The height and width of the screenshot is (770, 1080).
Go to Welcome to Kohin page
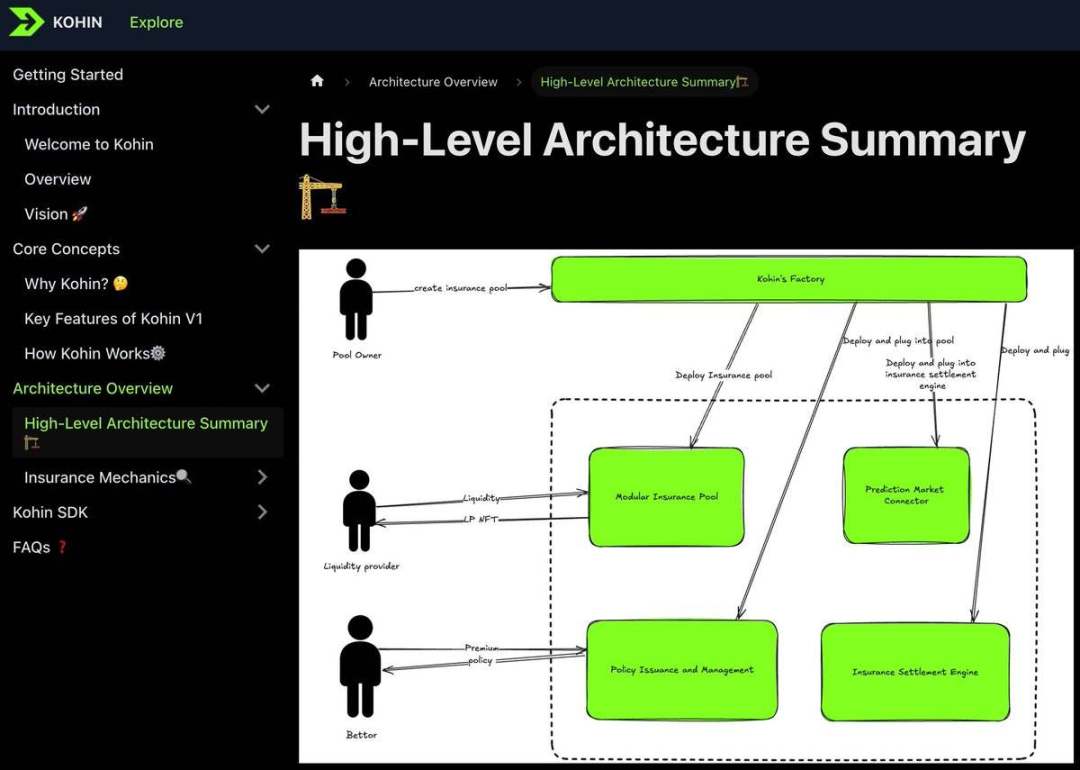(89, 145)
